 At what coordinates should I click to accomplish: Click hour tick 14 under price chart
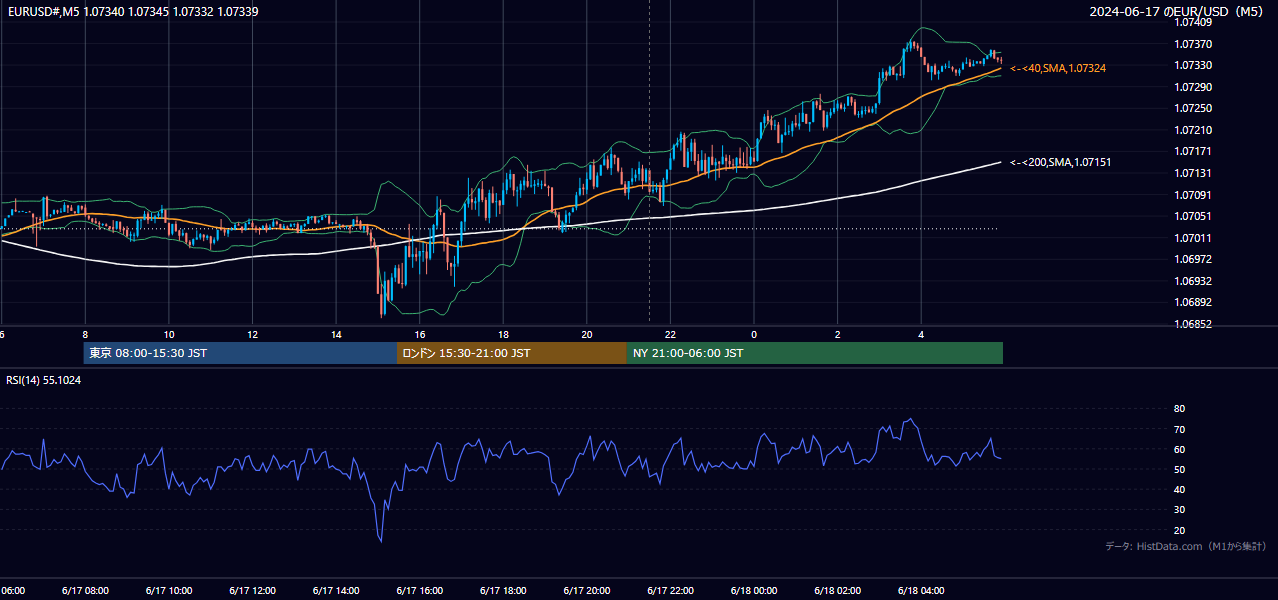336,335
